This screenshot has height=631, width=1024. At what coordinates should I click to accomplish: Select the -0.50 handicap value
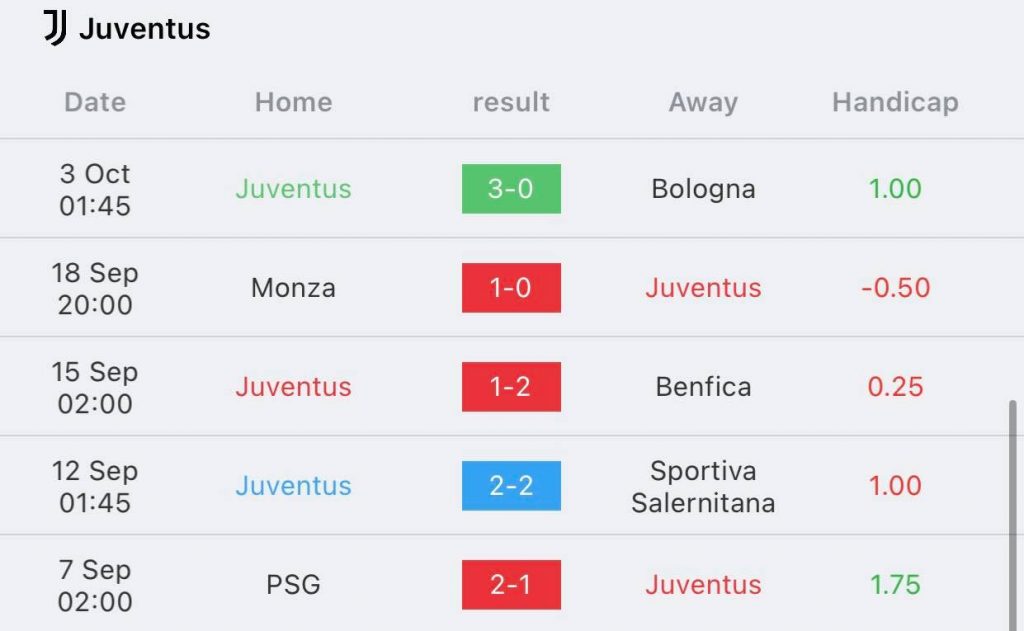click(x=895, y=287)
